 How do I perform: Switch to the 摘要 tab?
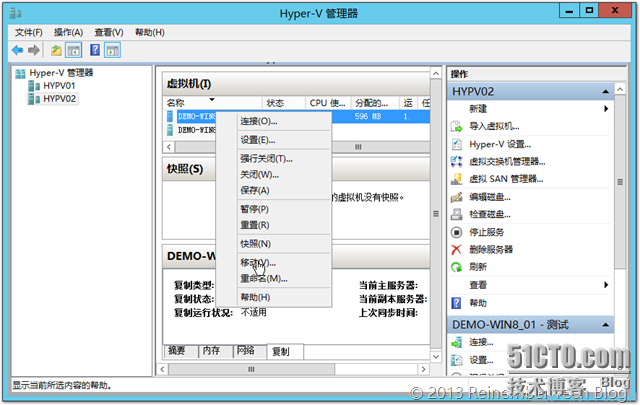point(180,350)
